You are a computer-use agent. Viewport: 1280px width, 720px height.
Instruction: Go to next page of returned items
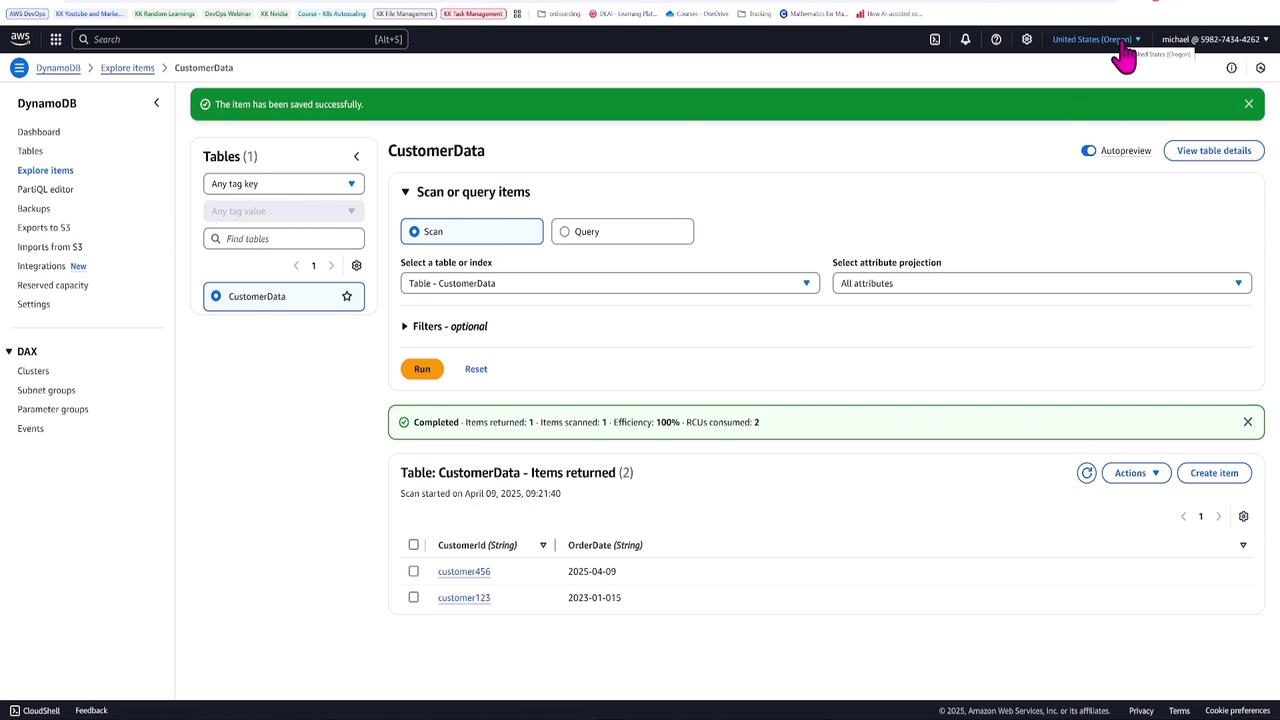pos(1218,516)
